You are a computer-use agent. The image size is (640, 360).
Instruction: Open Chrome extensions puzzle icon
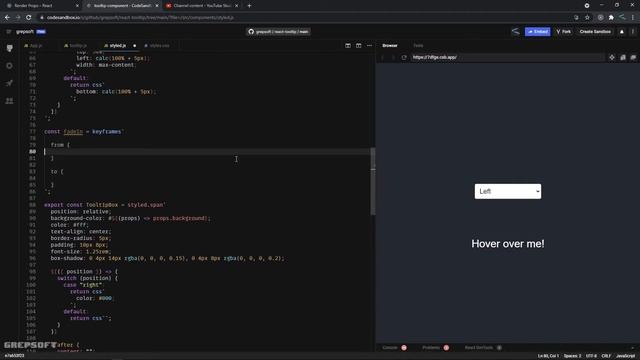[x=611, y=18]
